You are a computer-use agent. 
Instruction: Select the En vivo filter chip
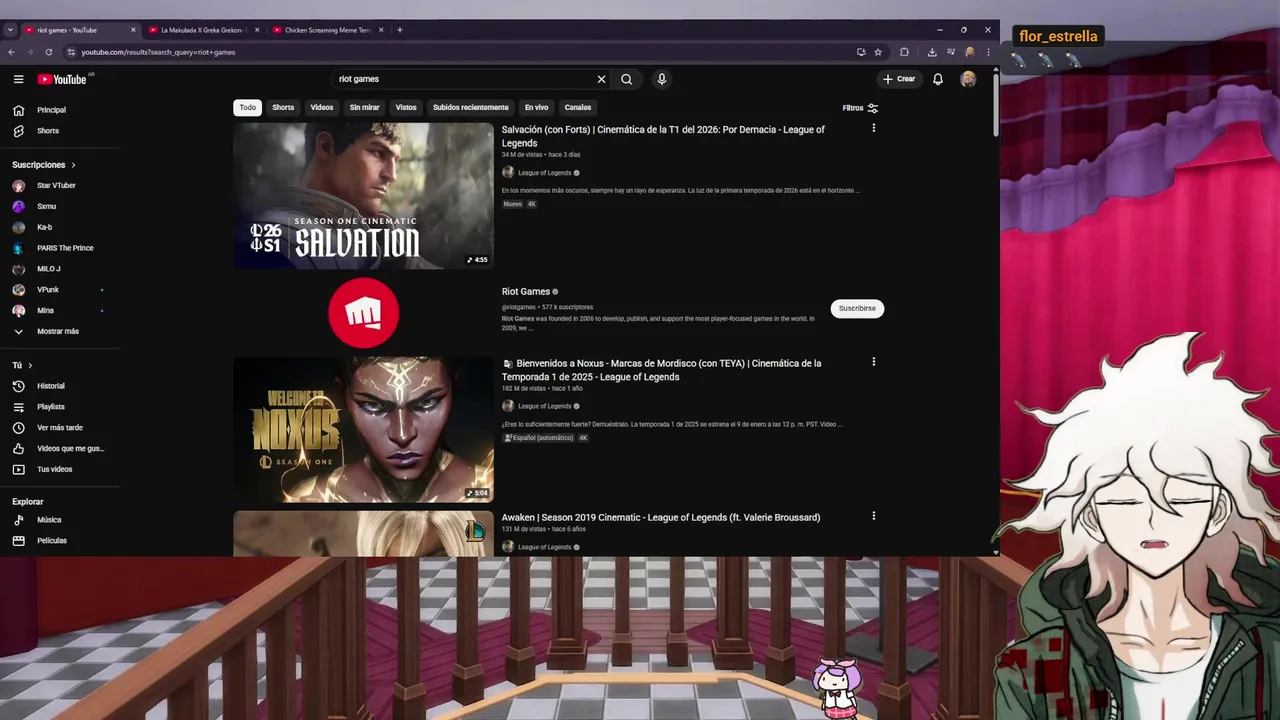pyautogui.click(x=536, y=108)
